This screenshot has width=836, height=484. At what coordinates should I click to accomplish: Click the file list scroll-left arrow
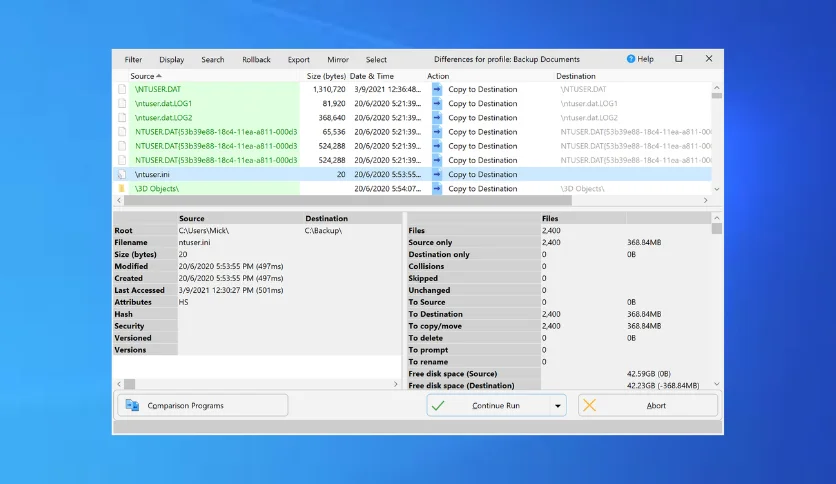pos(119,200)
